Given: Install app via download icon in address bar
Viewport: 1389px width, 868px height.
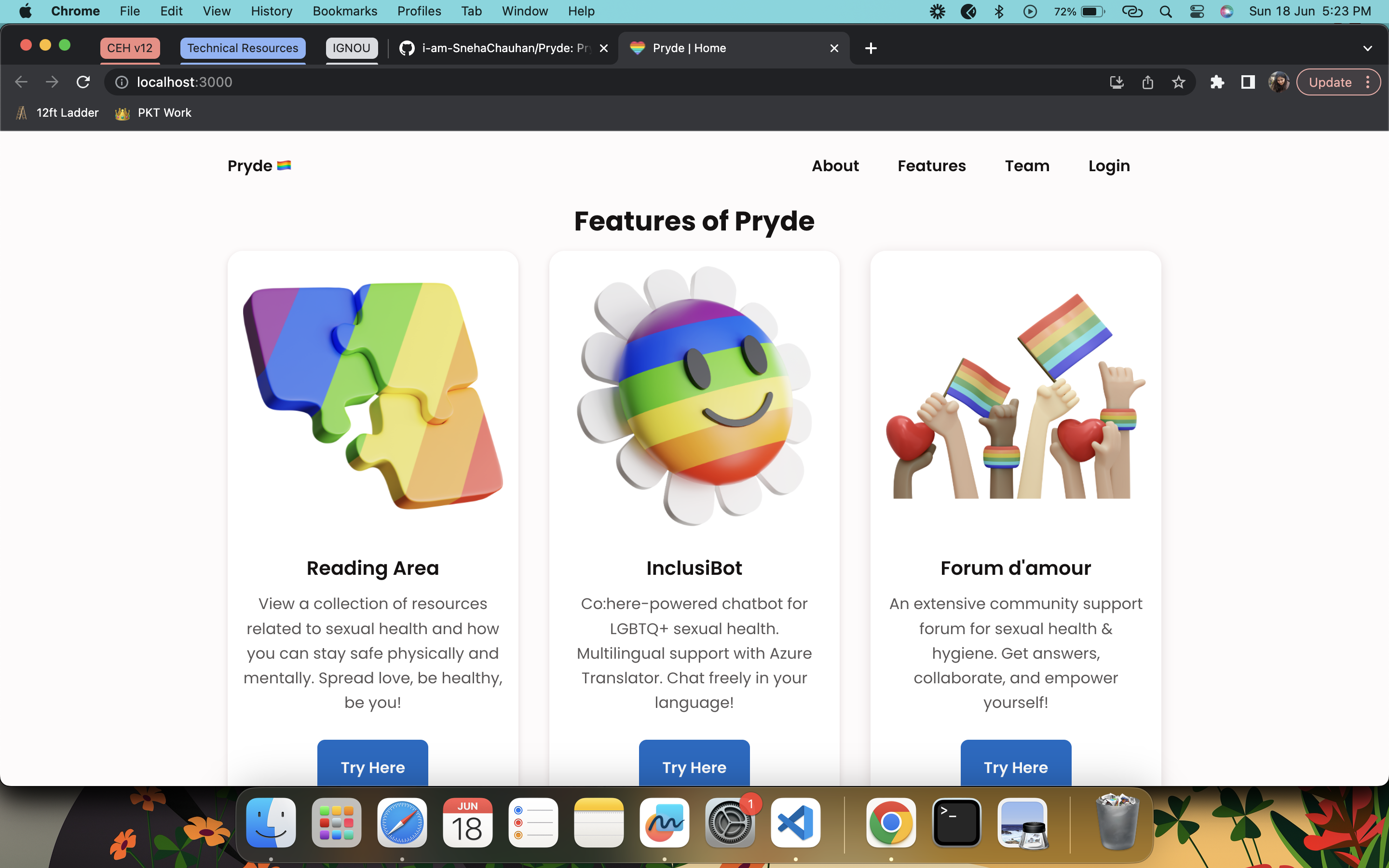Looking at the screenshot, I should 1117,82.
